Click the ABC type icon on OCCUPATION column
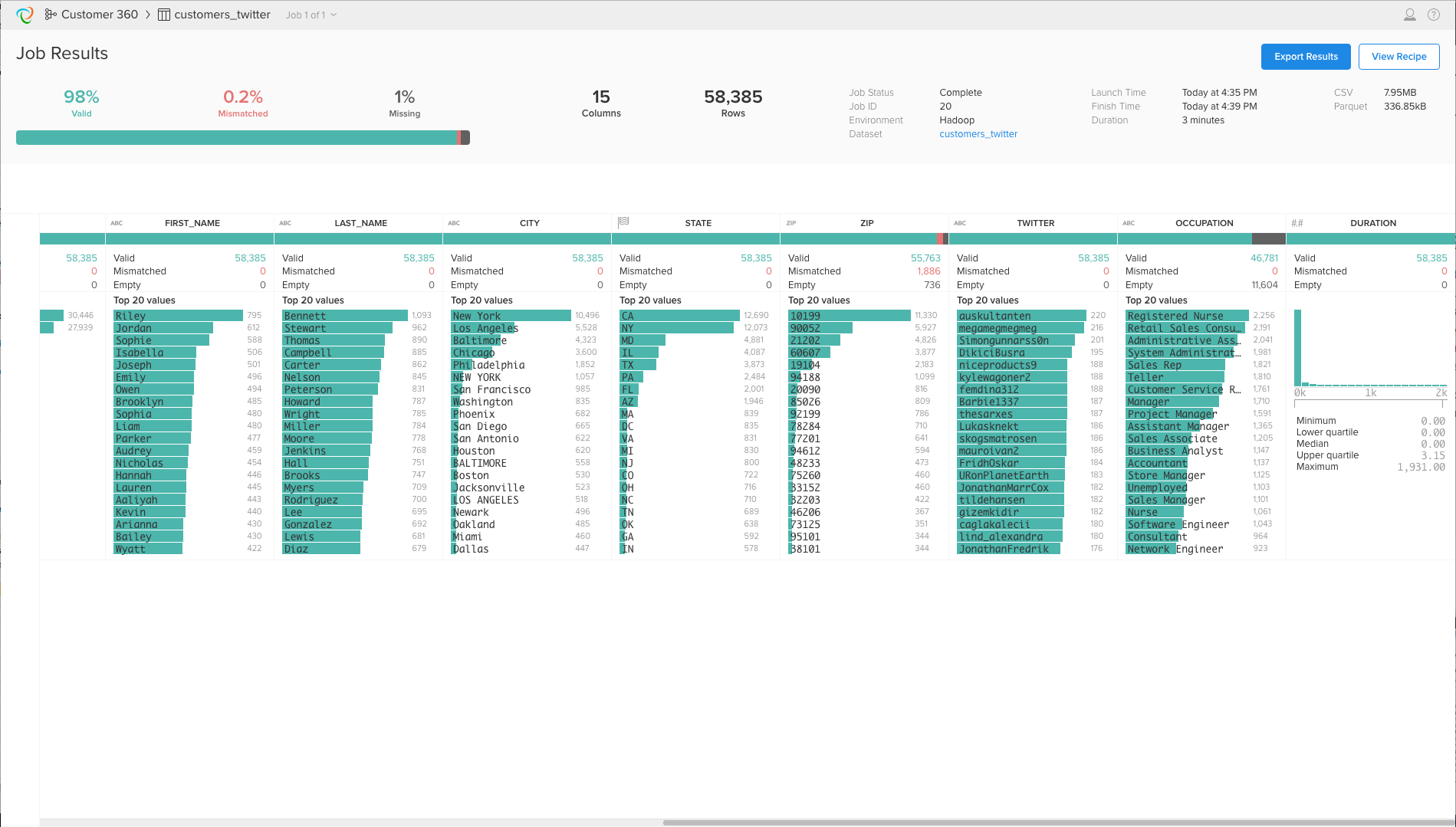 (1129, 223)
